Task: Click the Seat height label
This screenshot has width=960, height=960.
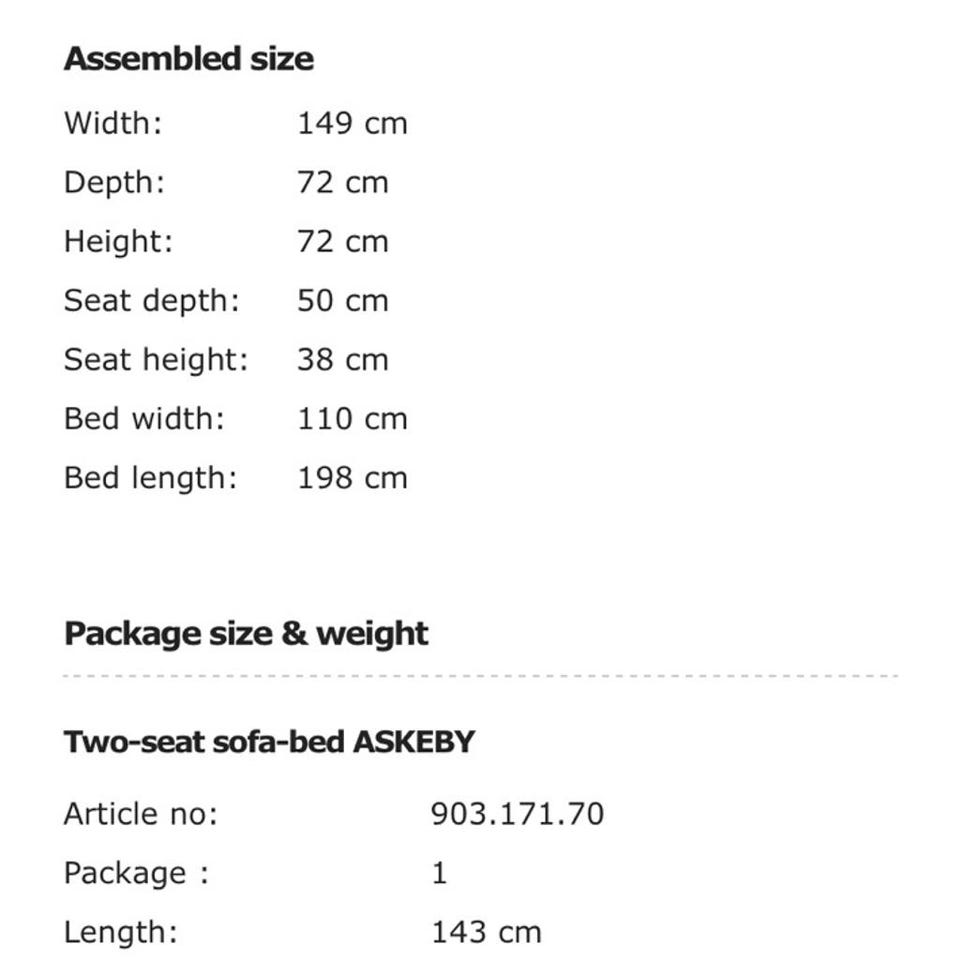Action: click(x=156, y=360)
